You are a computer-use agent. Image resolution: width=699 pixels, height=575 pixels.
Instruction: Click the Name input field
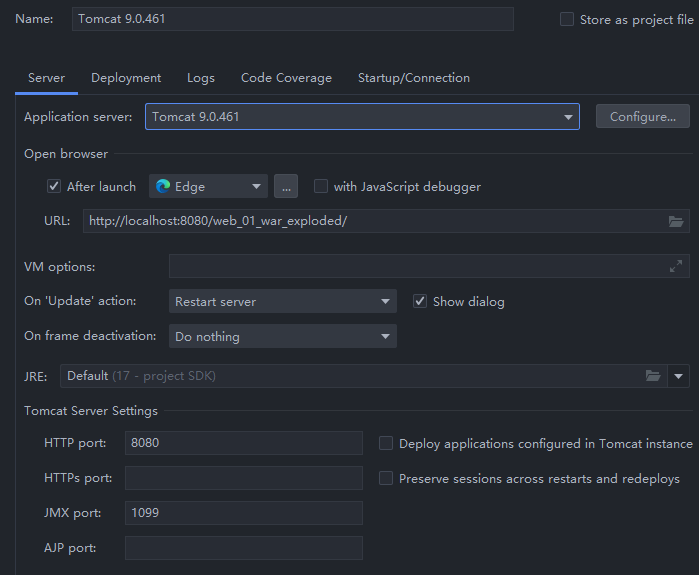pos(292,19)
